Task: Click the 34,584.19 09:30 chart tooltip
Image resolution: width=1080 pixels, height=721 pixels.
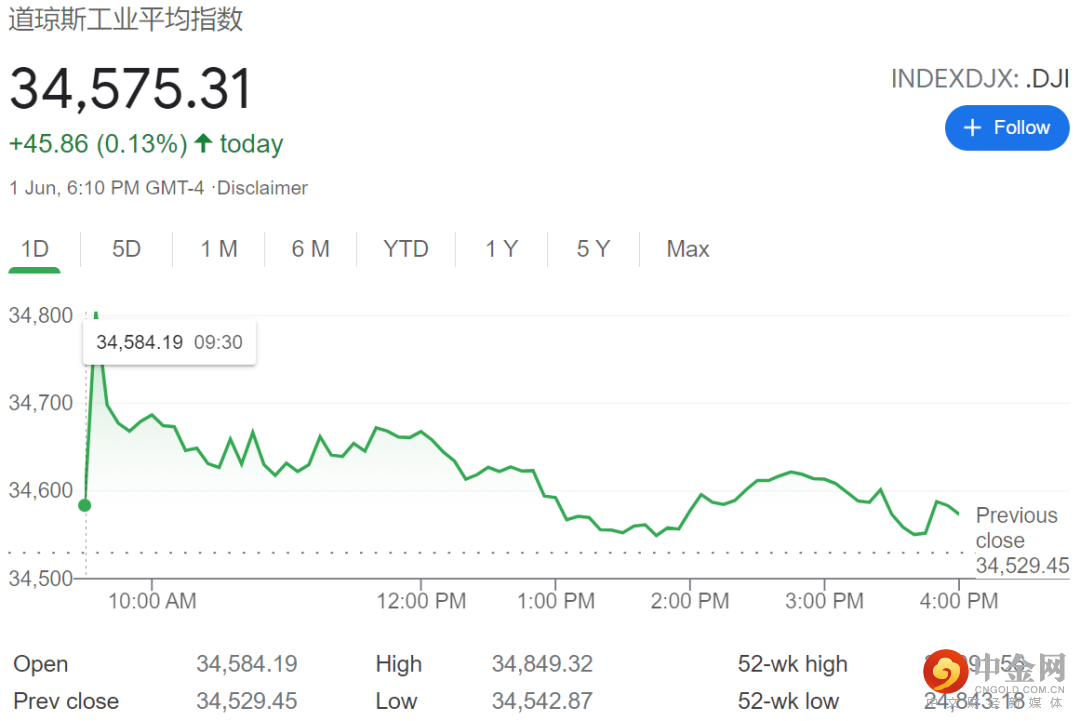Action: (x=169, y=342)
